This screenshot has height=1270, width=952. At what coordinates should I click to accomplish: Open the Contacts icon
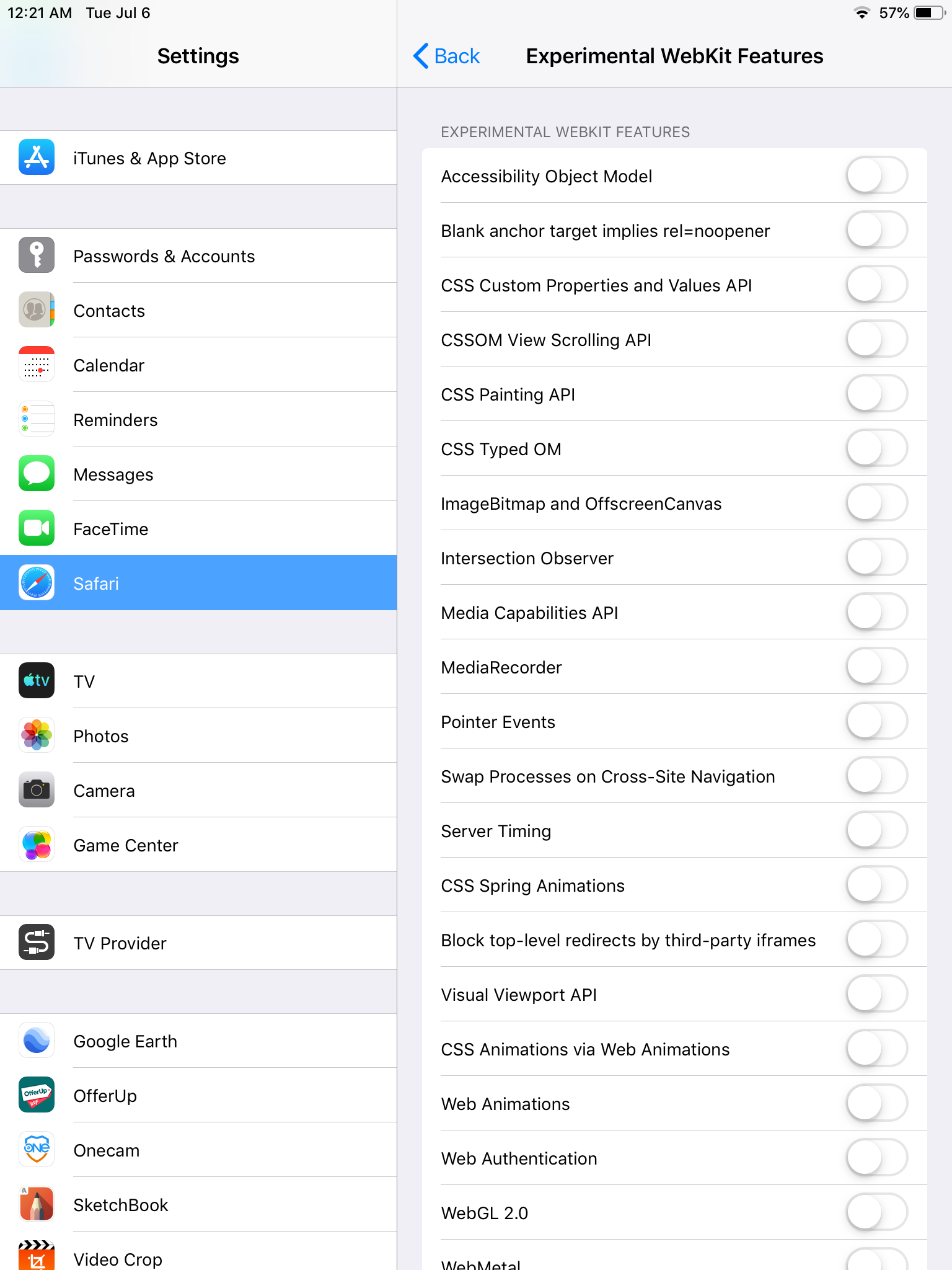pyautogui.click(x=37, y=310)
